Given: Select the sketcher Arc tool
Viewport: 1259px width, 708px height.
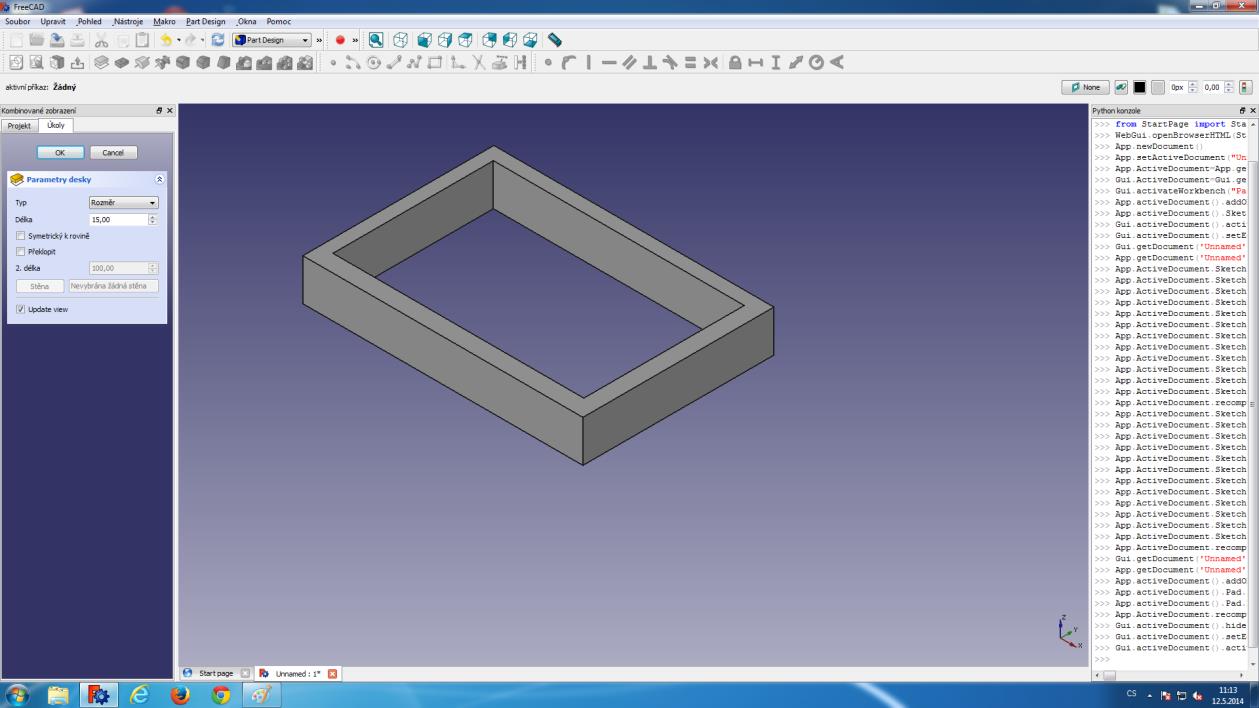Looking at the screenshot, I should [353, 62].
